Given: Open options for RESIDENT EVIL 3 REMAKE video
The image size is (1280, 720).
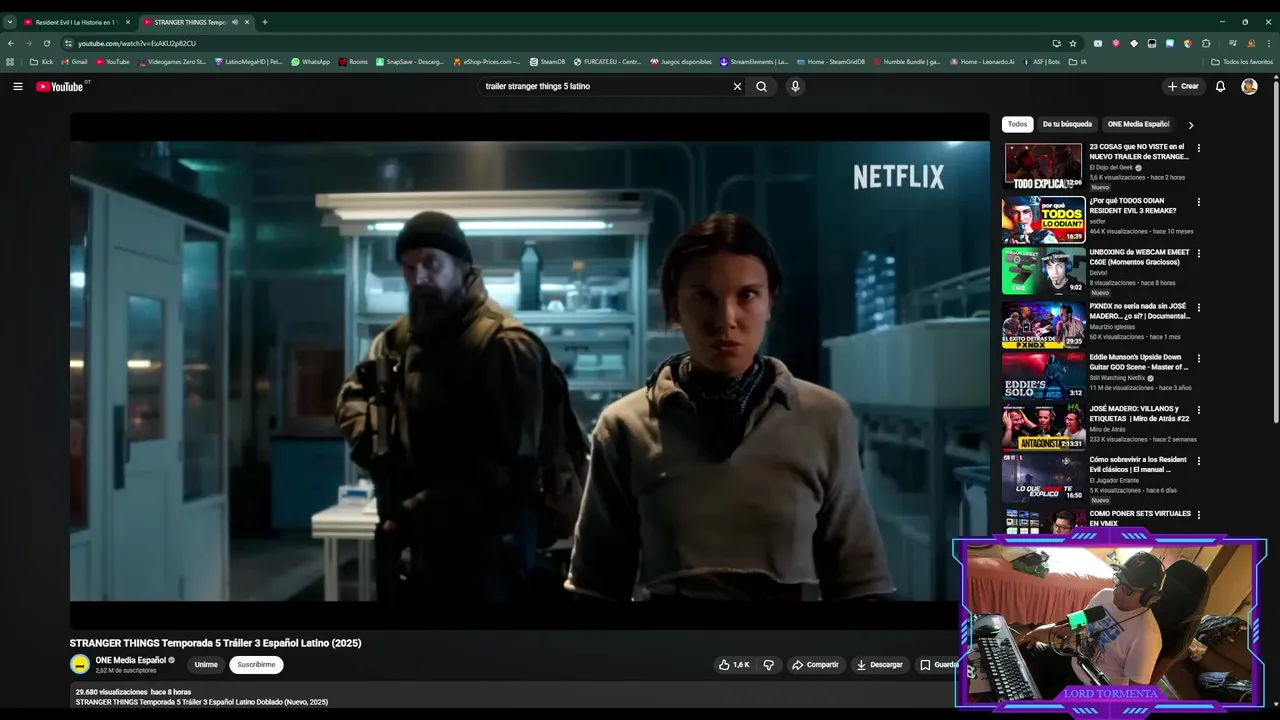Looking at the screenshot, I should pos(1199,202).
